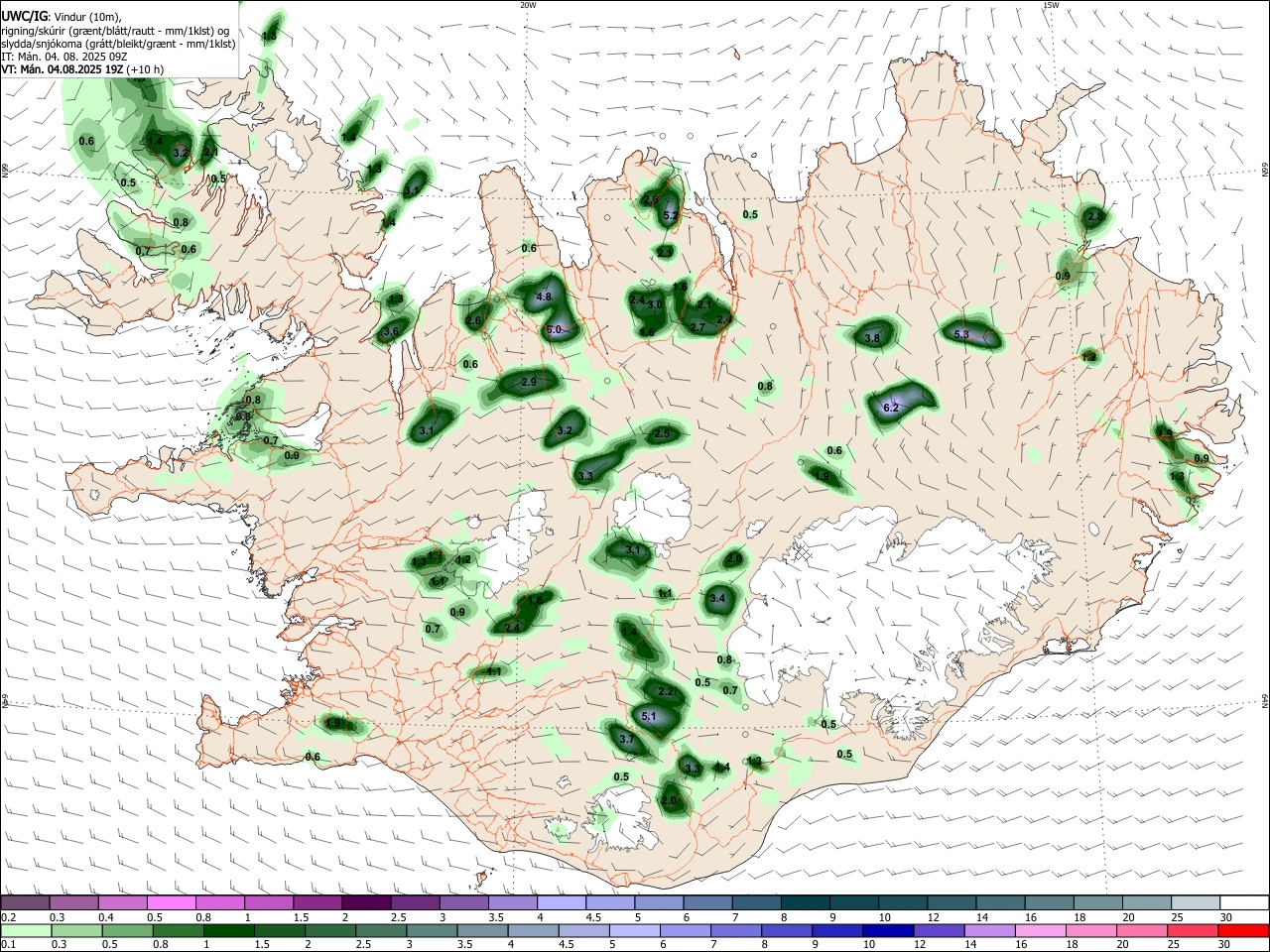
Task: Select the 6.0 rainfall label
Action: tap(555, 330)
